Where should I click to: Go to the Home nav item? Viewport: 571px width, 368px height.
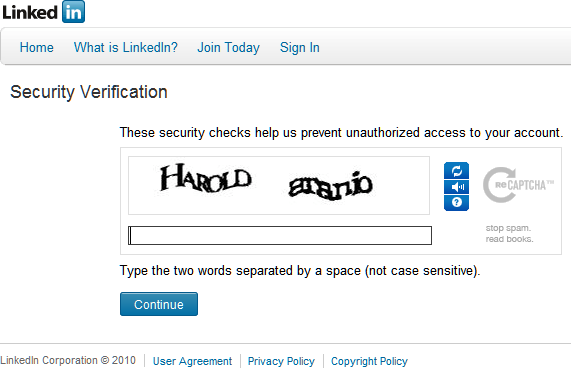click(x=36, y=47)
